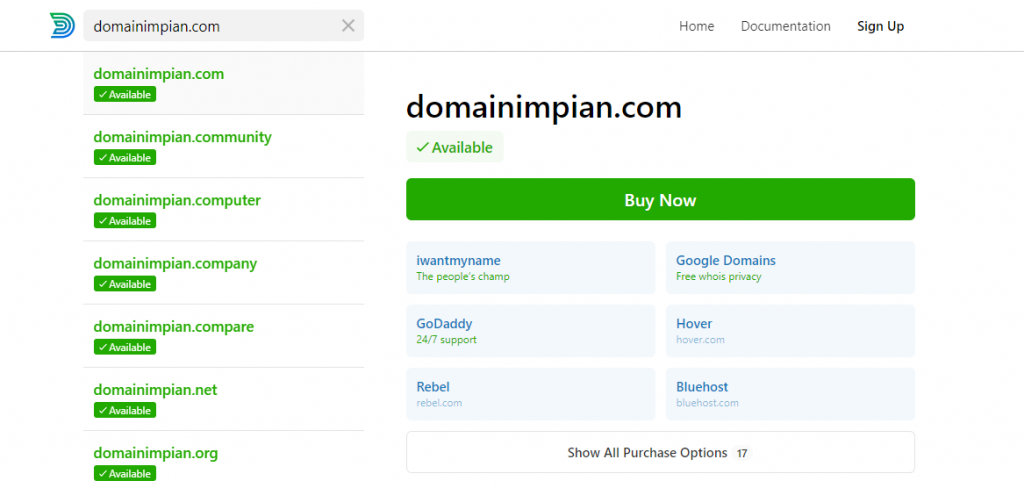Choose Google Domains registrar card
The width and height of the screenshot is (1024, 488).
pyautogui.click(x=790, y=267)
